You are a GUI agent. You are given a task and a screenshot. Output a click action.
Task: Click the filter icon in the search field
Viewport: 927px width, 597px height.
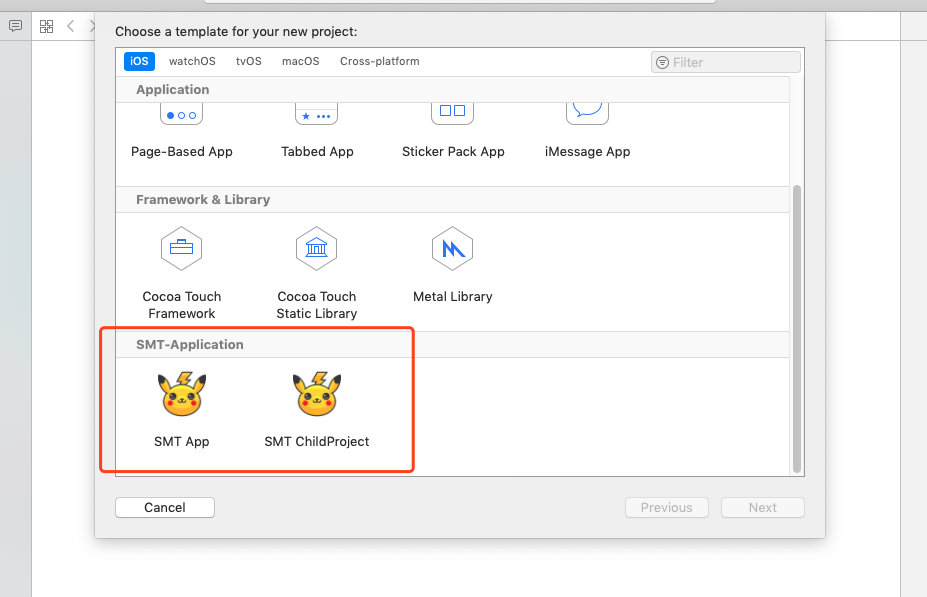point(663,62)
